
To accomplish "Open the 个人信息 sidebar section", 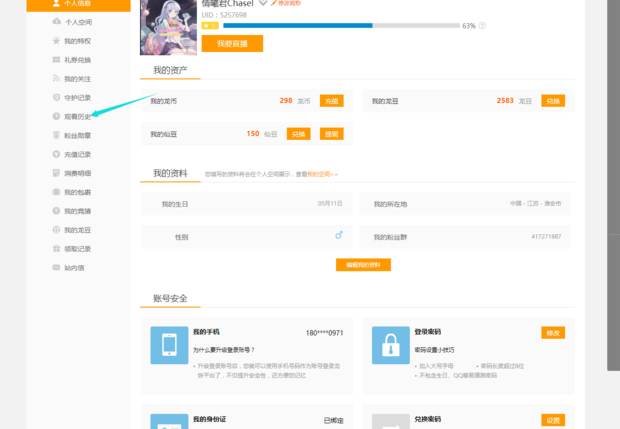I will tap(78, 5).
